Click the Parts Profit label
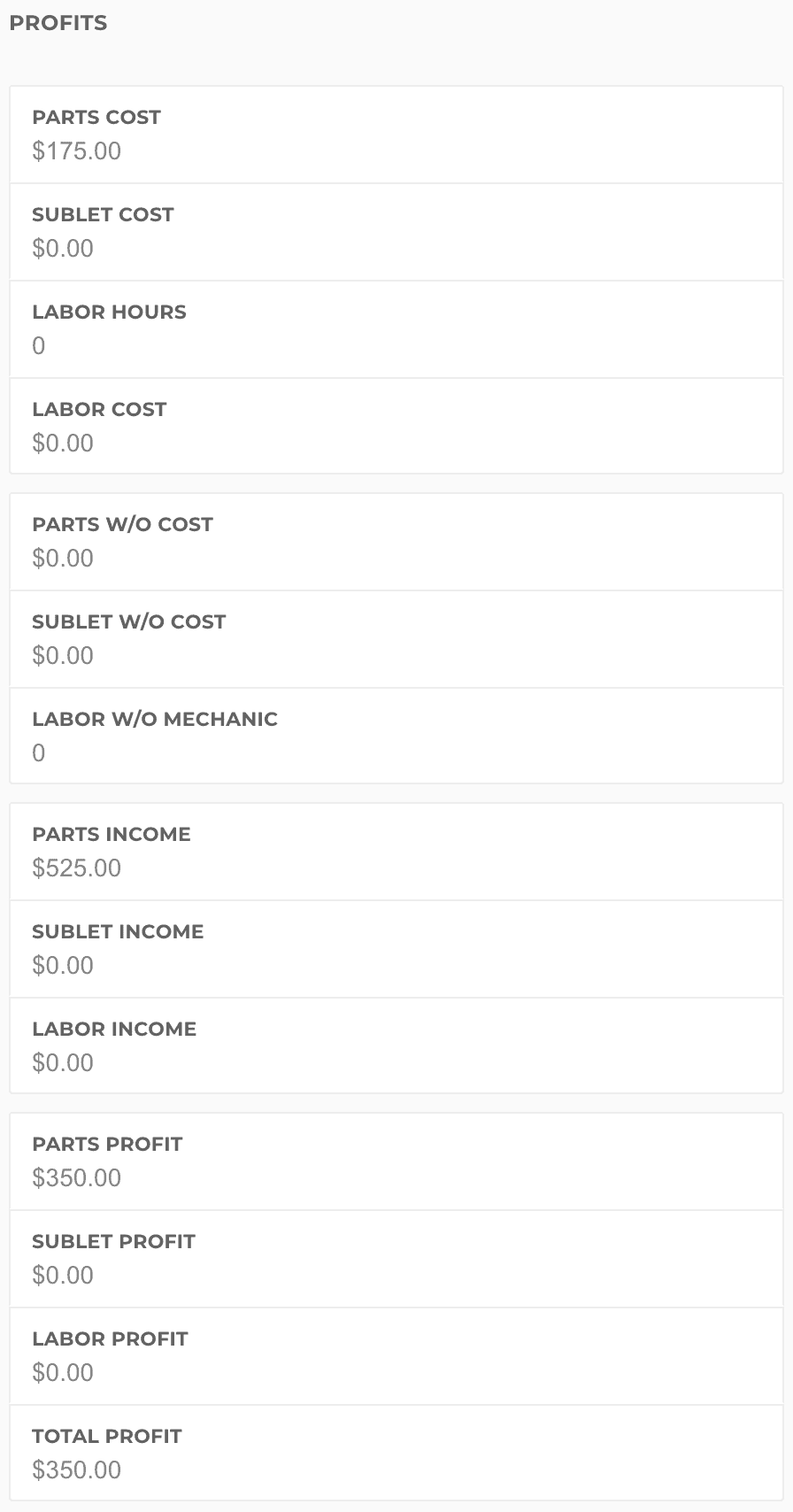The height and width of the screenshot is (1512, 793). coord(107,1145)
